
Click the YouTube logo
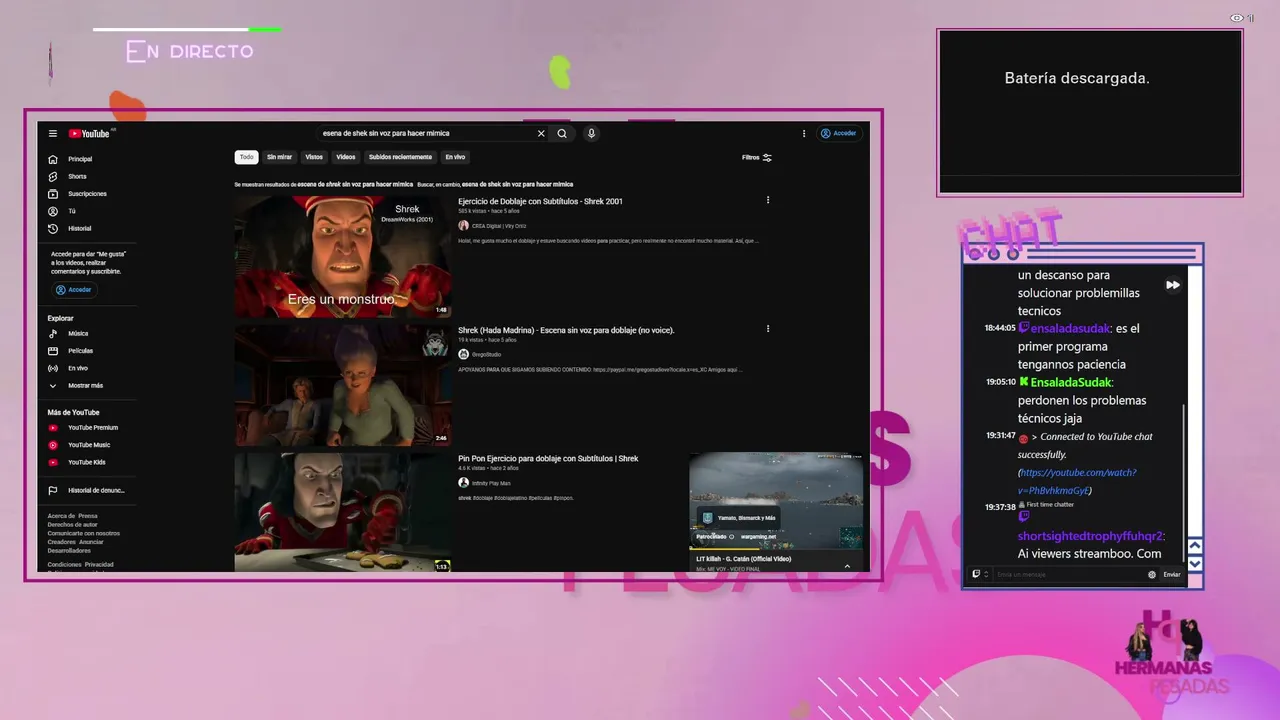pyautogui.click(x=89, y=133)
